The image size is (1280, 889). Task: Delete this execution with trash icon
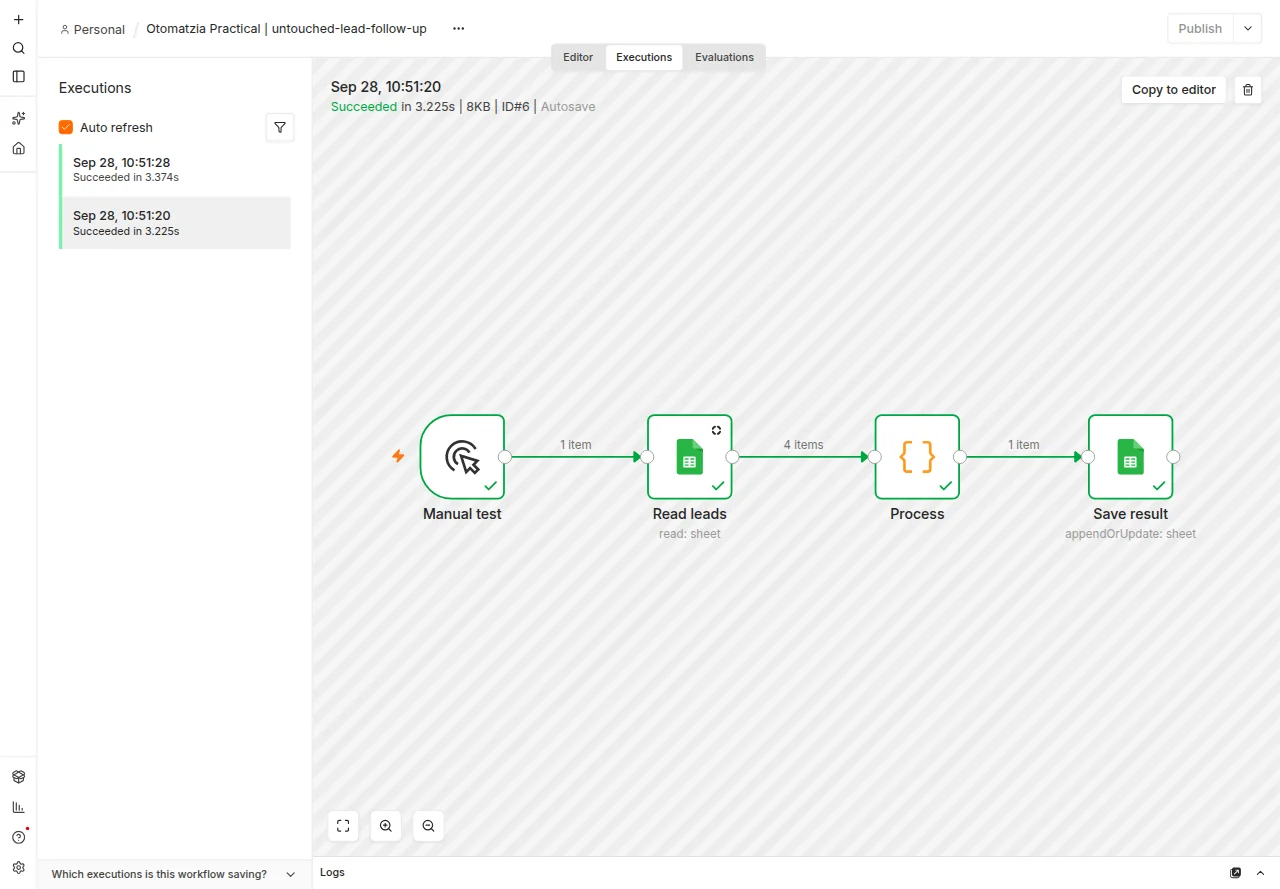point(1247,90)
